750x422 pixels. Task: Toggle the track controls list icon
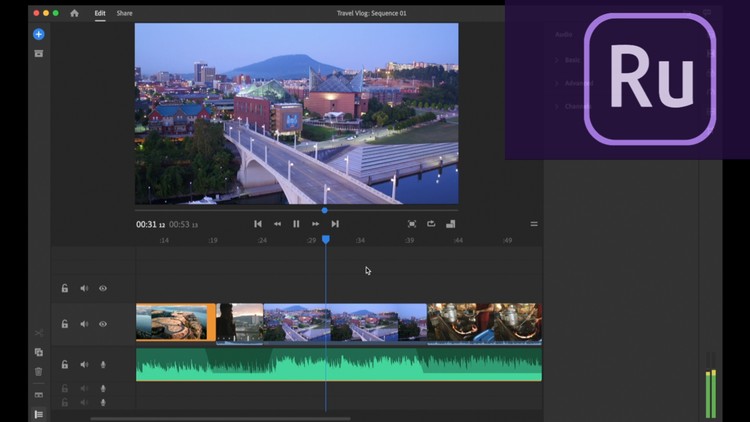[x=39, y=414]
